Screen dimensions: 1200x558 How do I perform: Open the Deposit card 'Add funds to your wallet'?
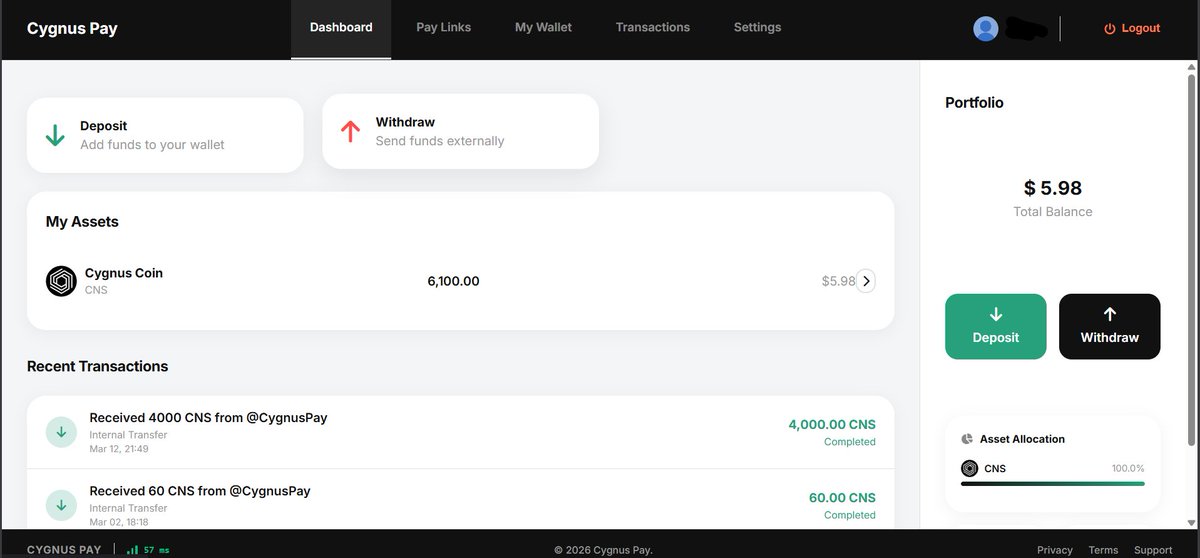pyautogui.click(x=165, y=135)
